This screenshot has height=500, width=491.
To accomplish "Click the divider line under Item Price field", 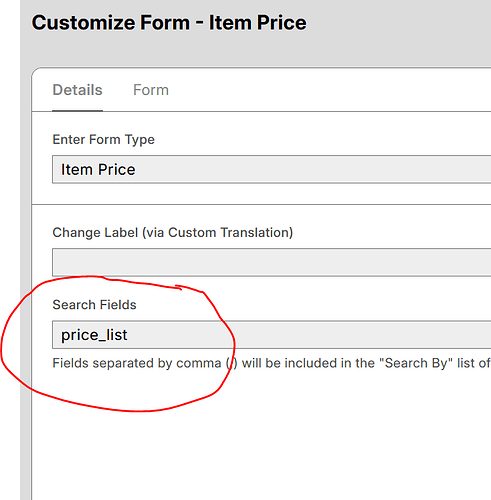I will click(261, 204).
